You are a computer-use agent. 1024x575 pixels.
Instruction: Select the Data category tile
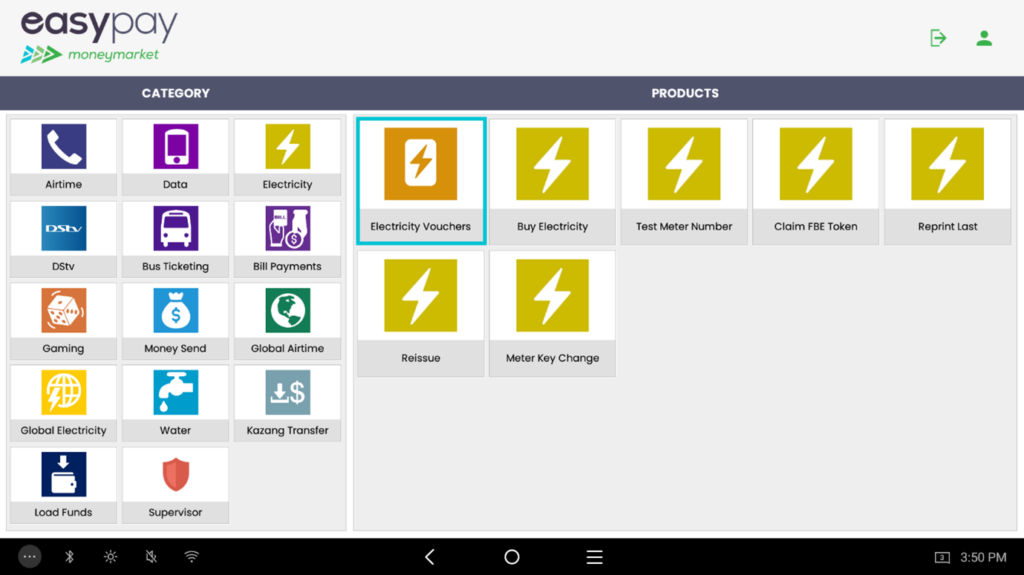175,157
